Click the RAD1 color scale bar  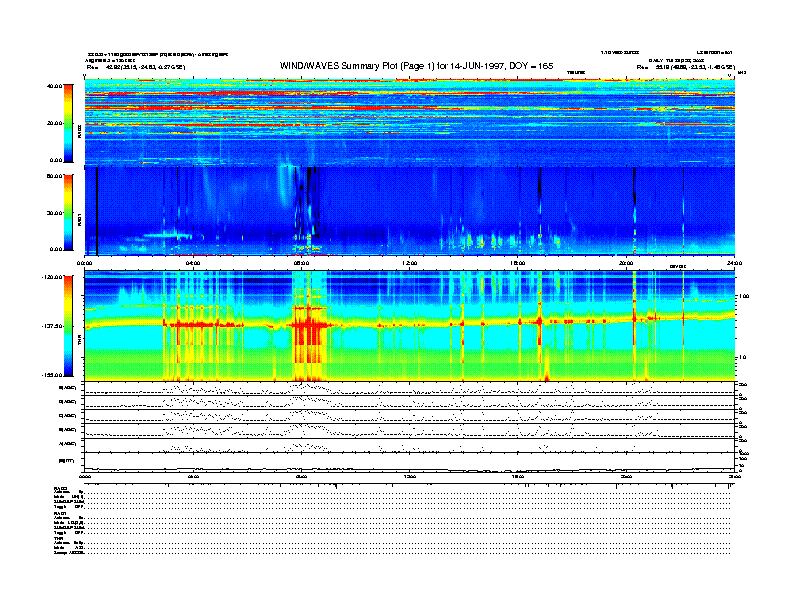coord(68,213)
